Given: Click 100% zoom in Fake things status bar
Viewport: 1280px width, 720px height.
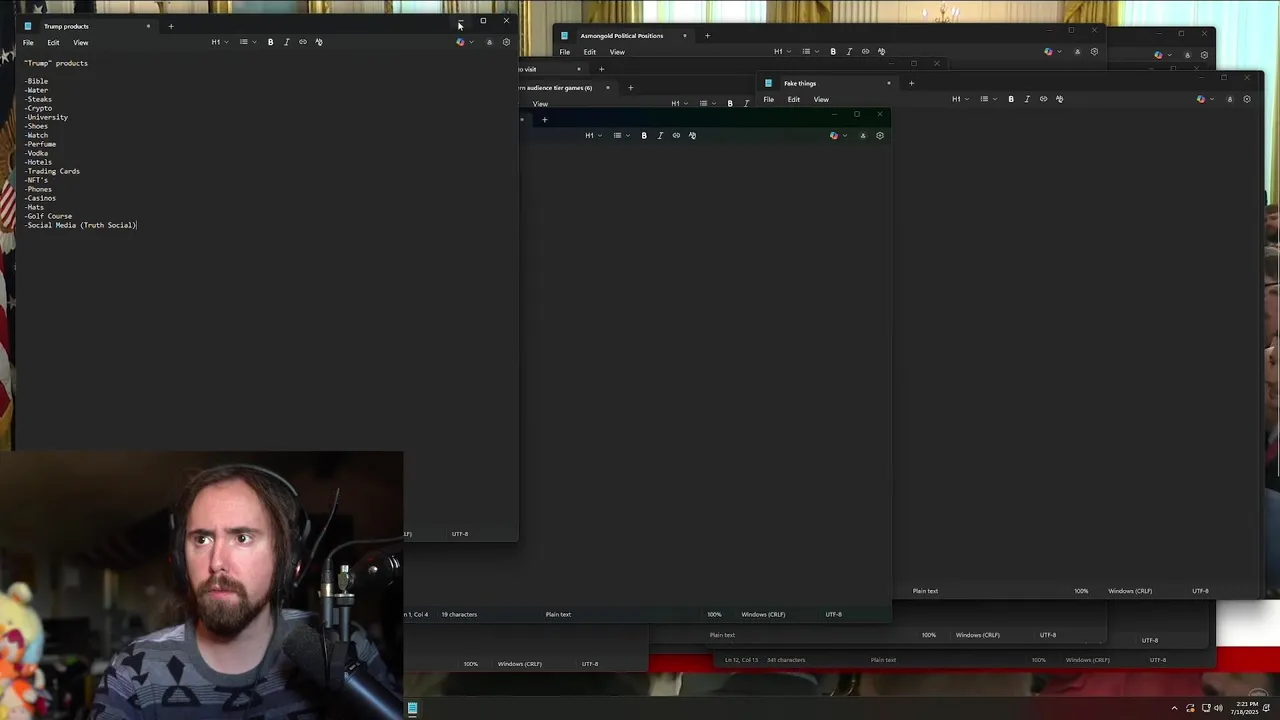Looking at the screenshot, I should pyautogui.click(x=1081, y=591).
